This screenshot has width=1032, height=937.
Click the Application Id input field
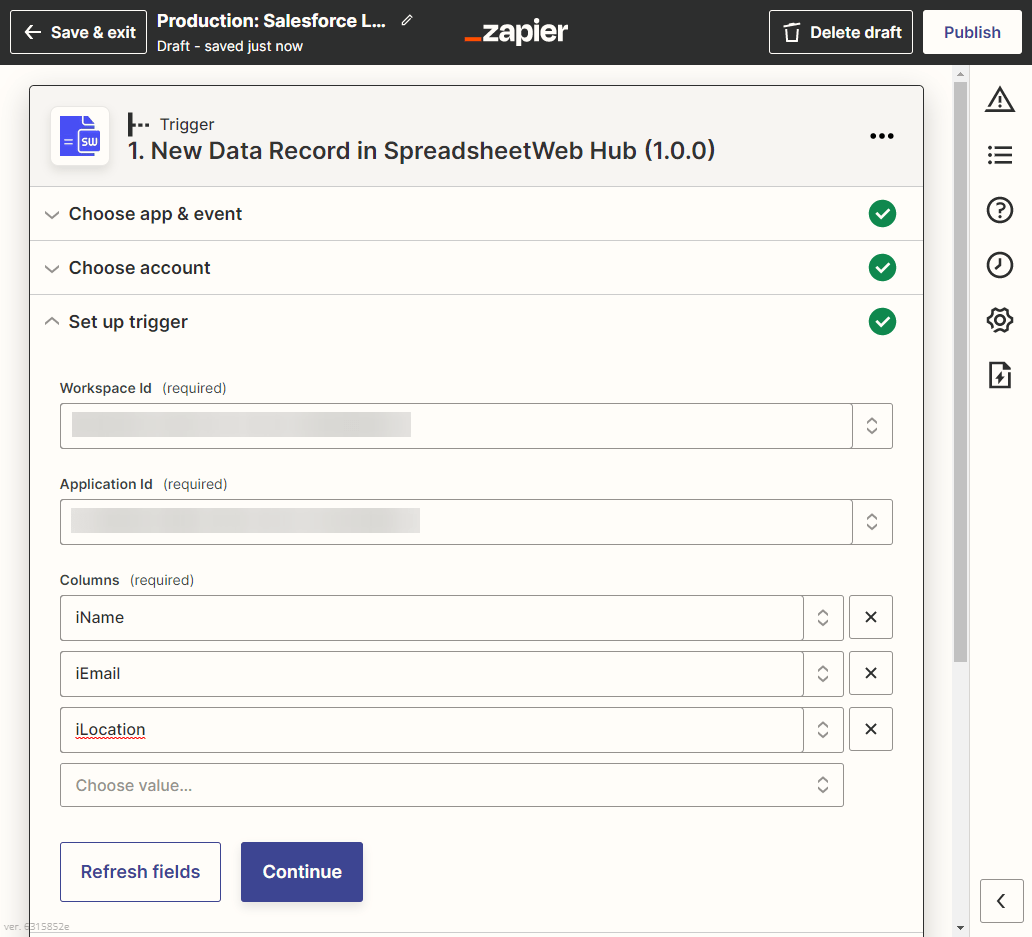click(456, 522)
